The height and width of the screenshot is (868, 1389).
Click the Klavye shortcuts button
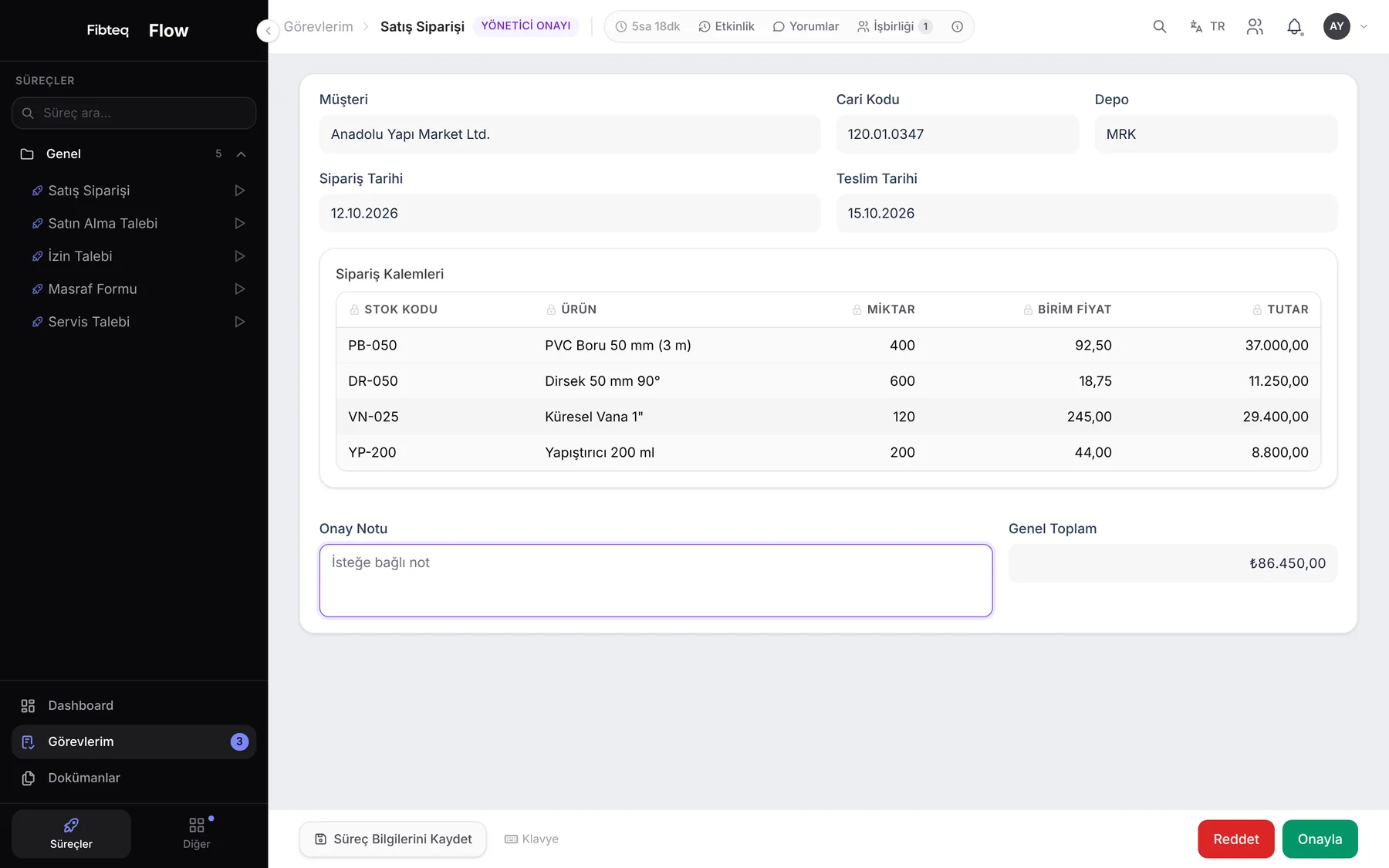coord(532,839)
